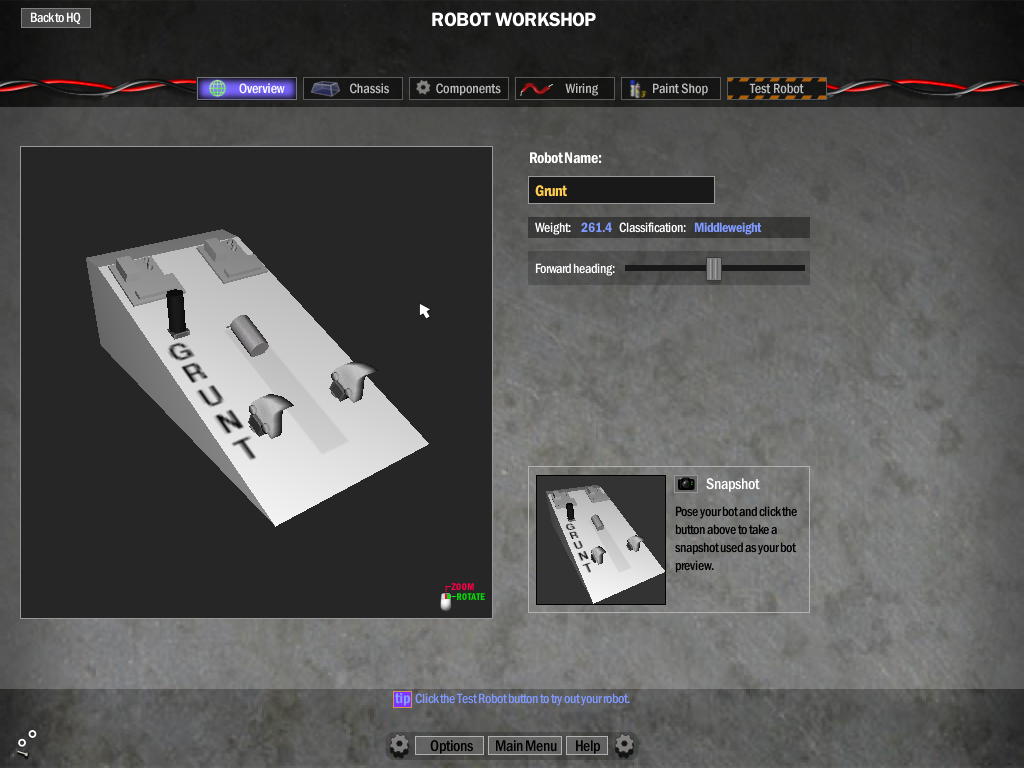Click the Snapshot camera icon
Viewport: 1024px width, 768px height.
[686, 484]
